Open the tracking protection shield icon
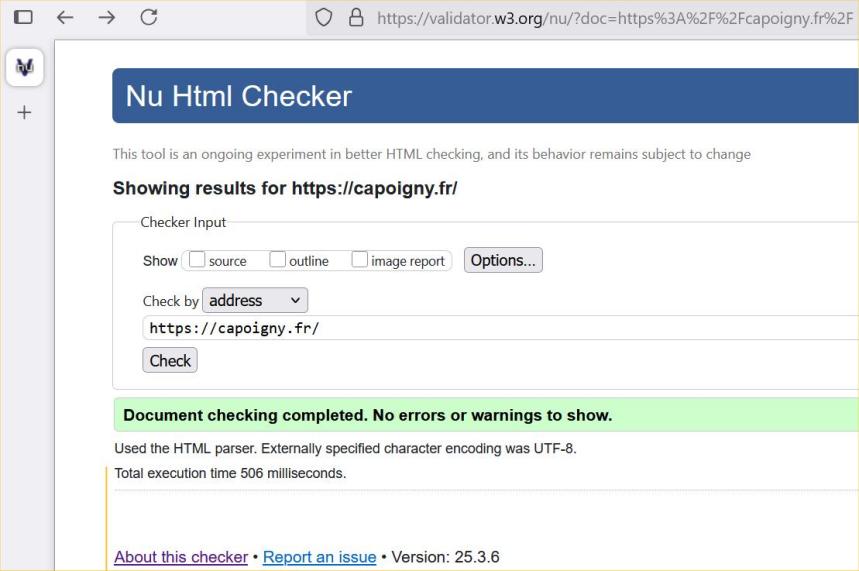859x571 pixels. pyautogui.click(x=323, y=17)
